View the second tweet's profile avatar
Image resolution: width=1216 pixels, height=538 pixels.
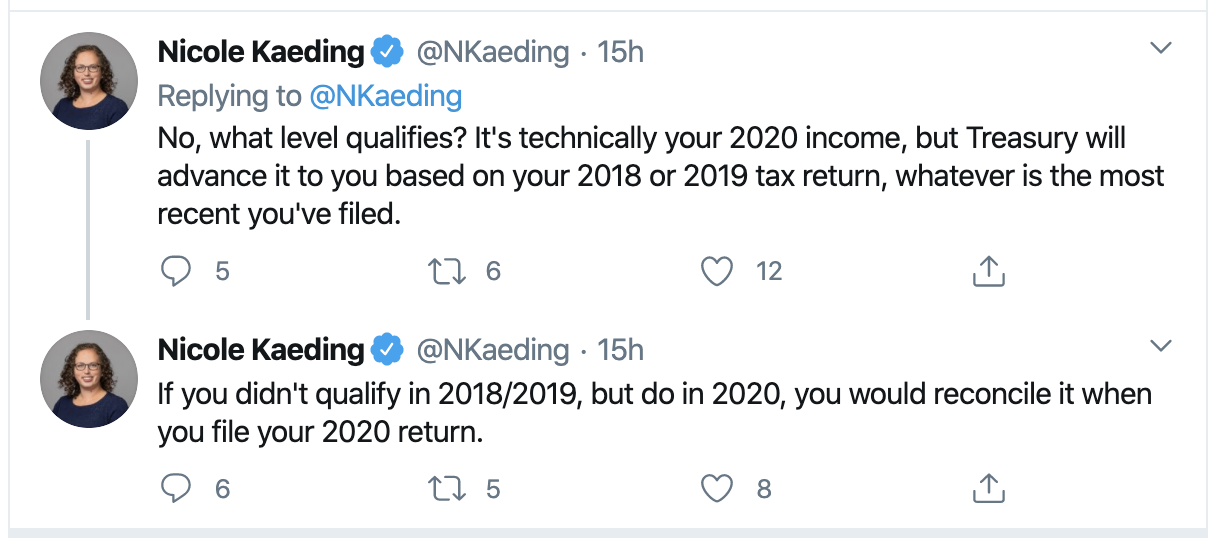tap(88, 378)
